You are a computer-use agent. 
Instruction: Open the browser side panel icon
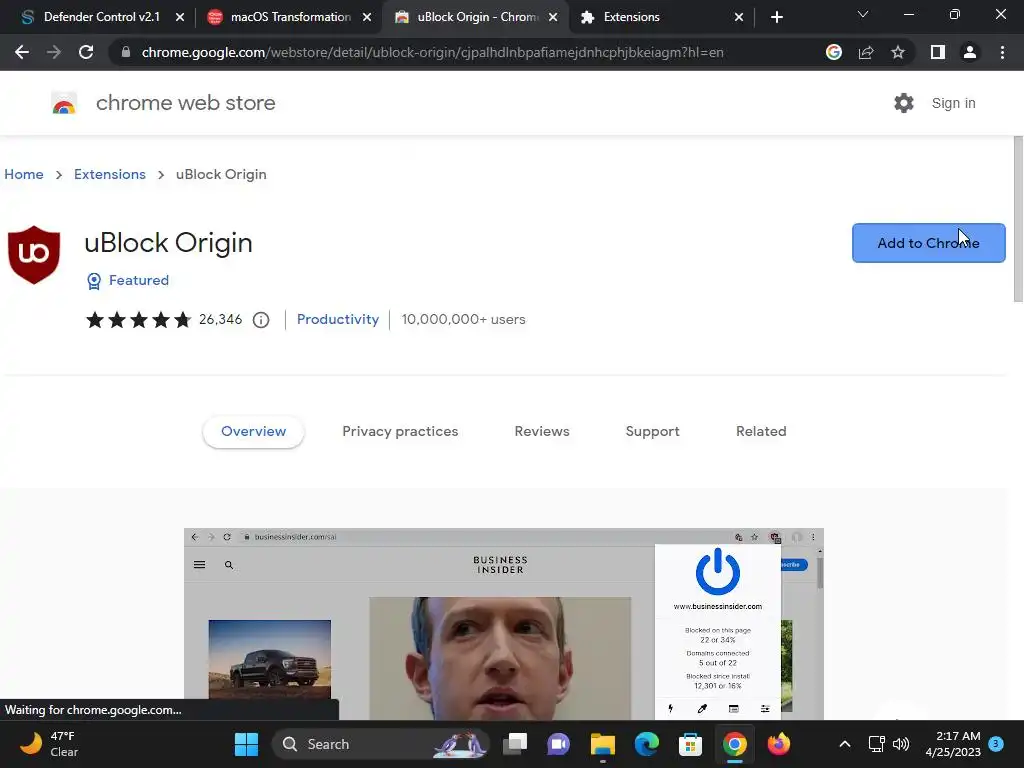938,52
